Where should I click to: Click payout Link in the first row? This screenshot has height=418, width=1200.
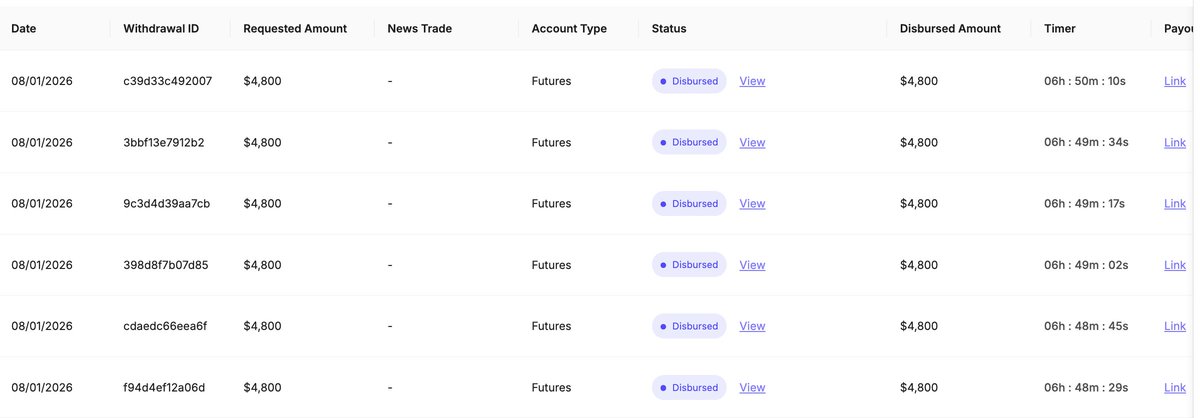click(1175, 81)
